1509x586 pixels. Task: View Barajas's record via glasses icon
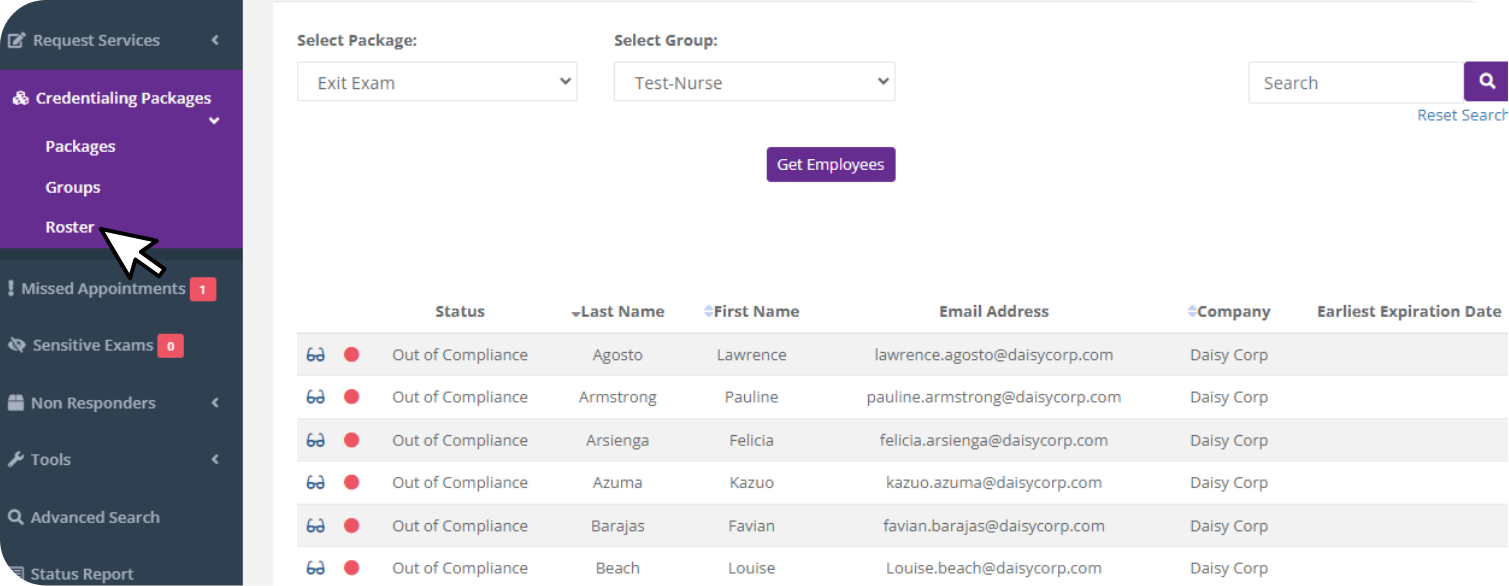pyautogui.click(x=316, y=526)
